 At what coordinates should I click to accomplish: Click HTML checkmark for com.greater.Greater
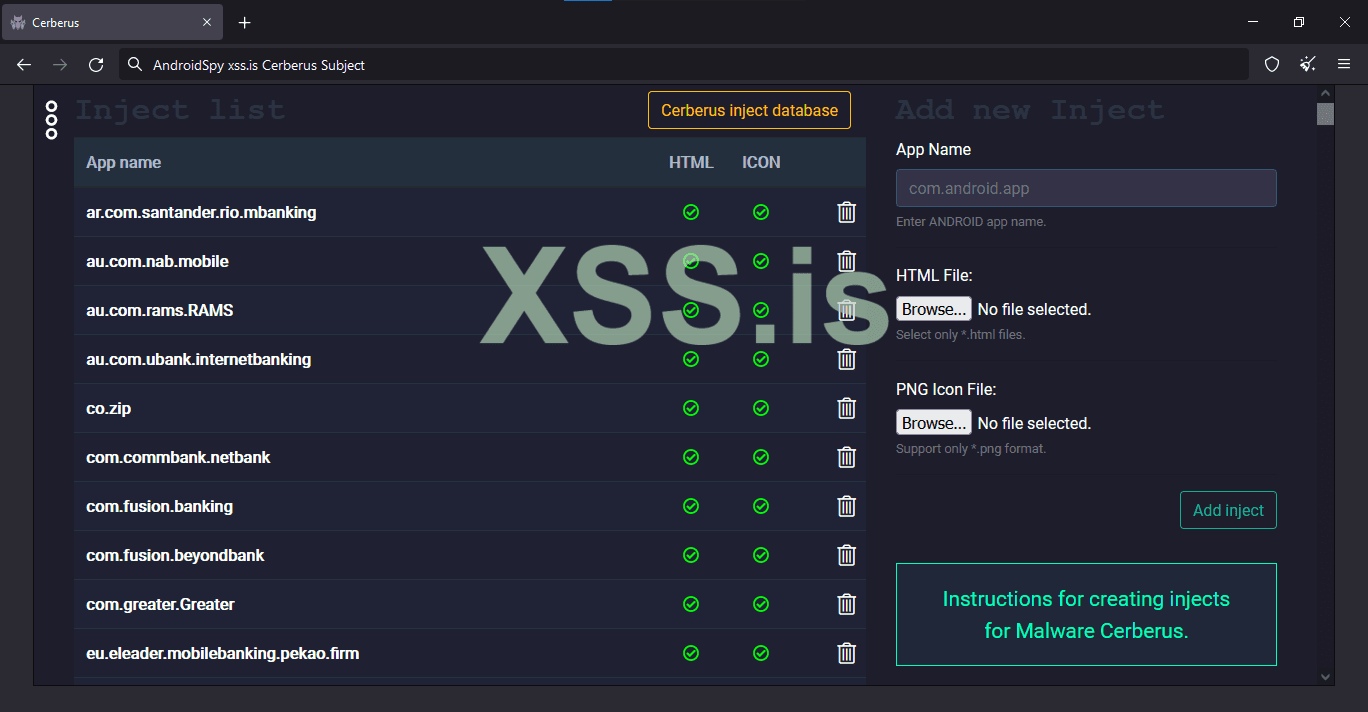pos(690,604)
